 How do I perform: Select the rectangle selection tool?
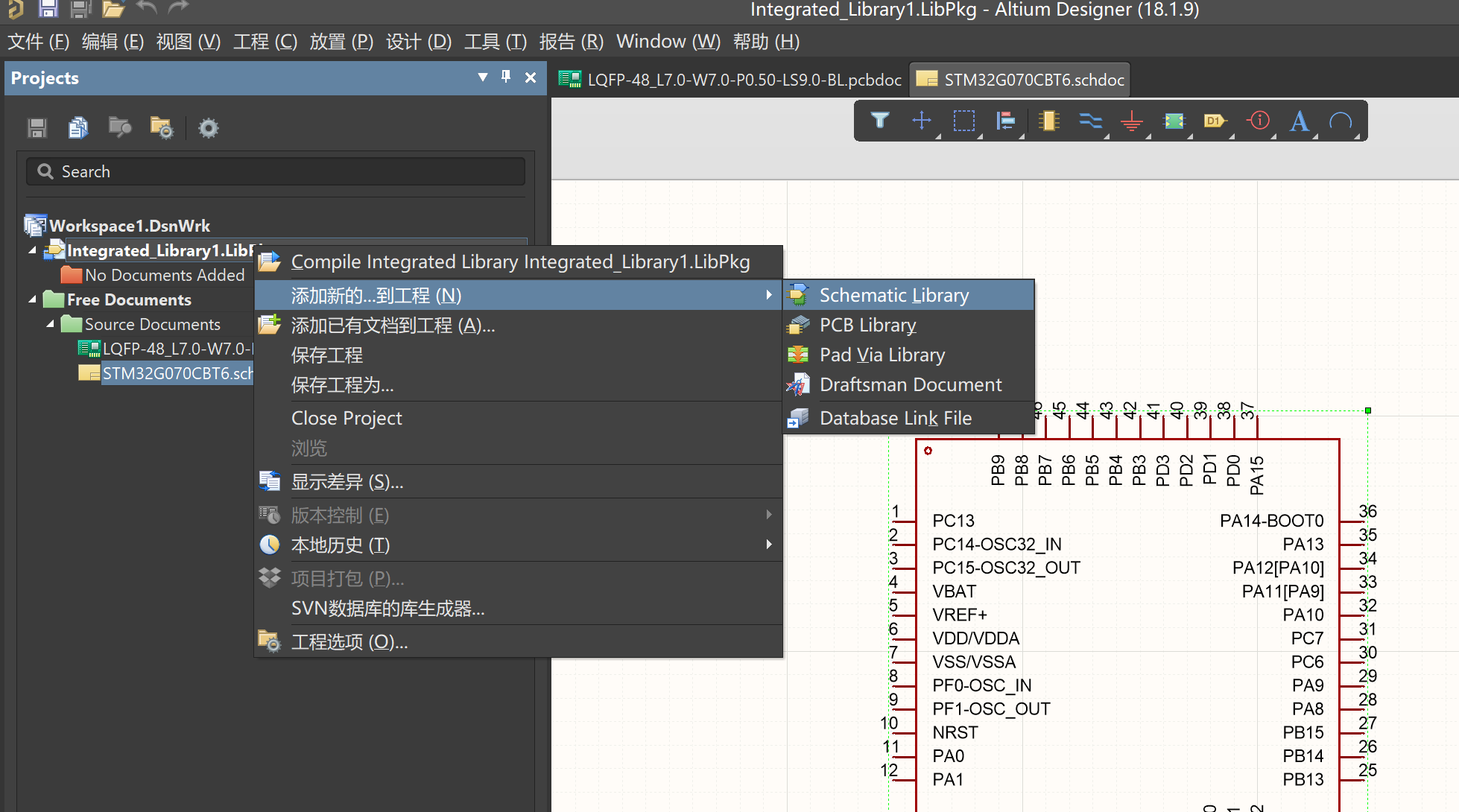[964, 120]
